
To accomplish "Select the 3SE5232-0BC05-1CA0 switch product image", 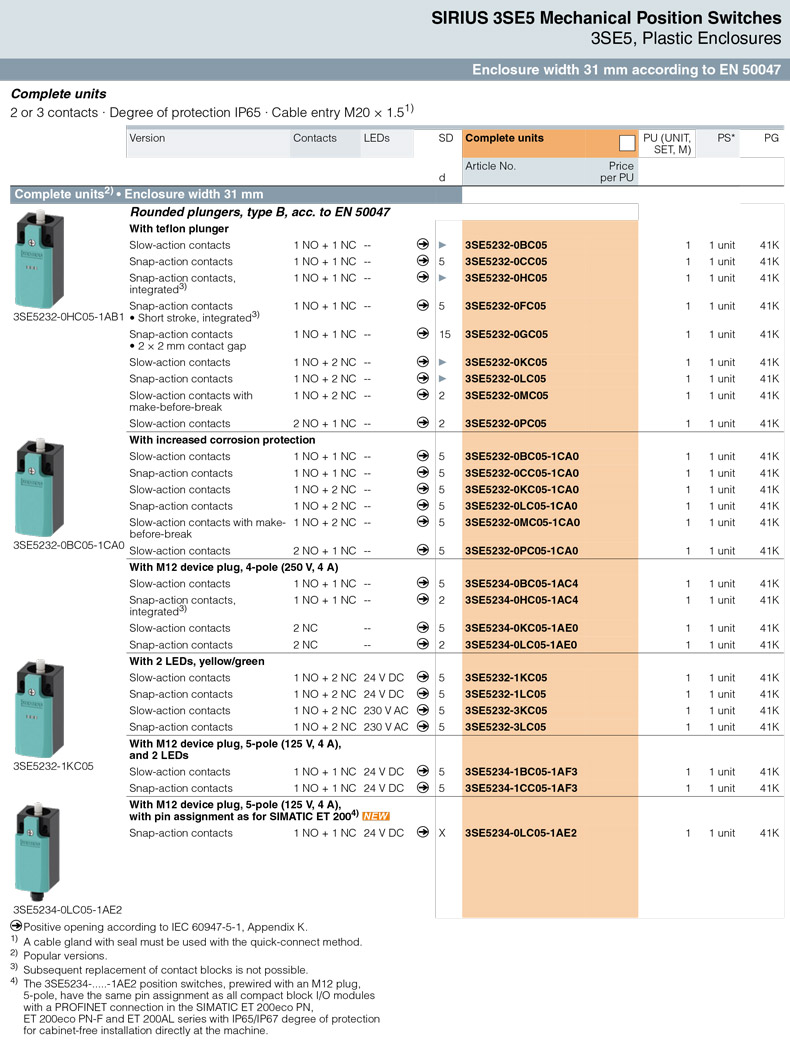I will [x=41, y=487].
